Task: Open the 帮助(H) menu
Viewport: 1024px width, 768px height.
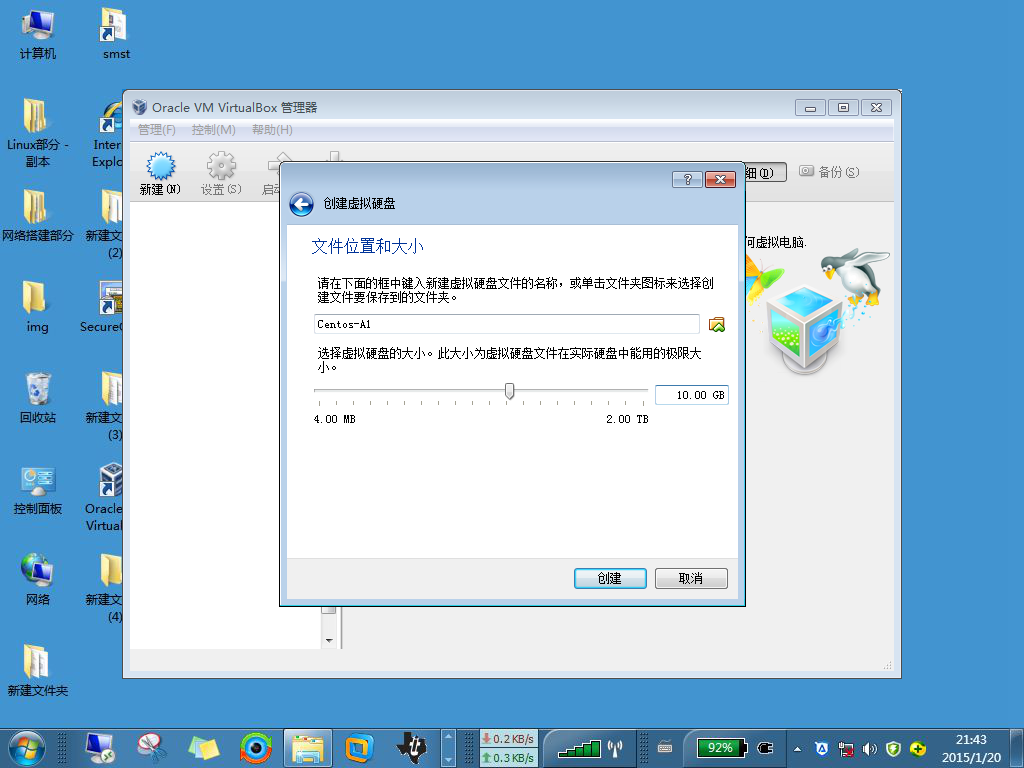Action: pos(272,129)
